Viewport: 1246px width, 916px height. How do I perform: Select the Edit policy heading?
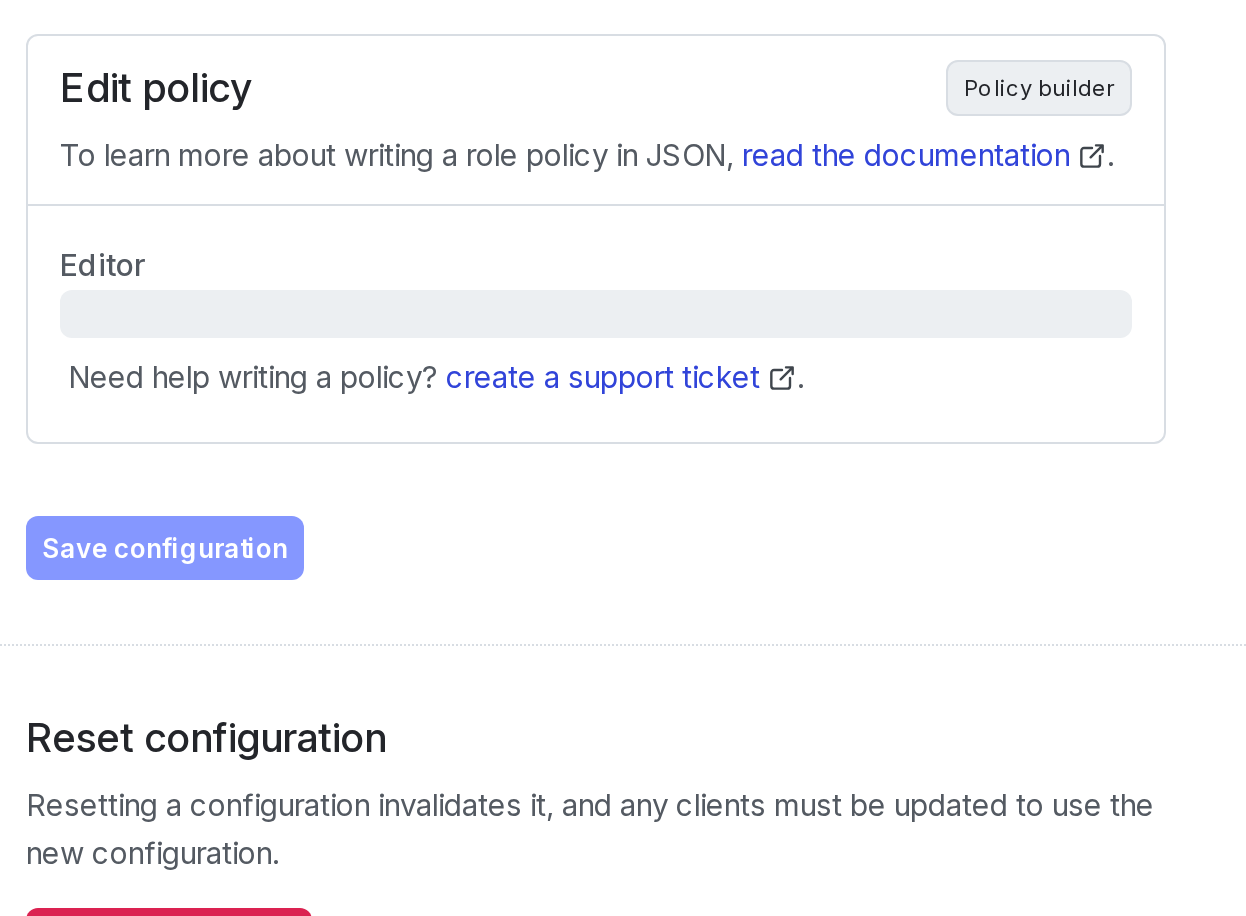(156, 88)
